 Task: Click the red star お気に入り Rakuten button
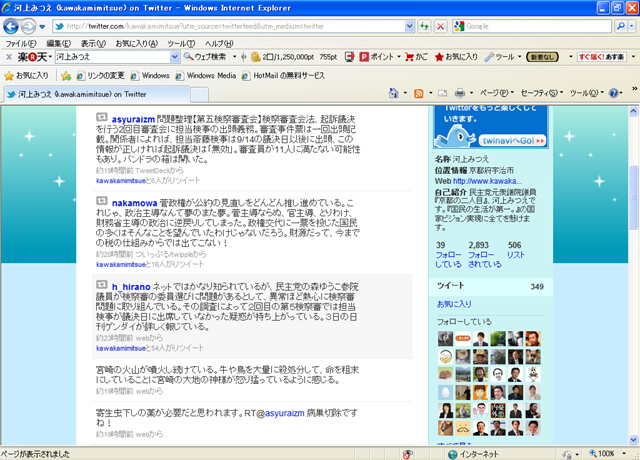(x=456, y=57)
